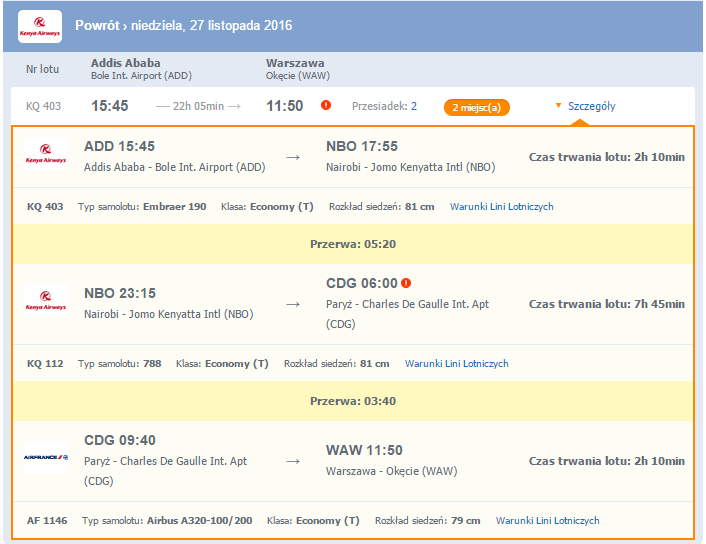This screenshot has width=706, height=544.
Task: Click the Szczegóły link
Action: pos(591,106)
